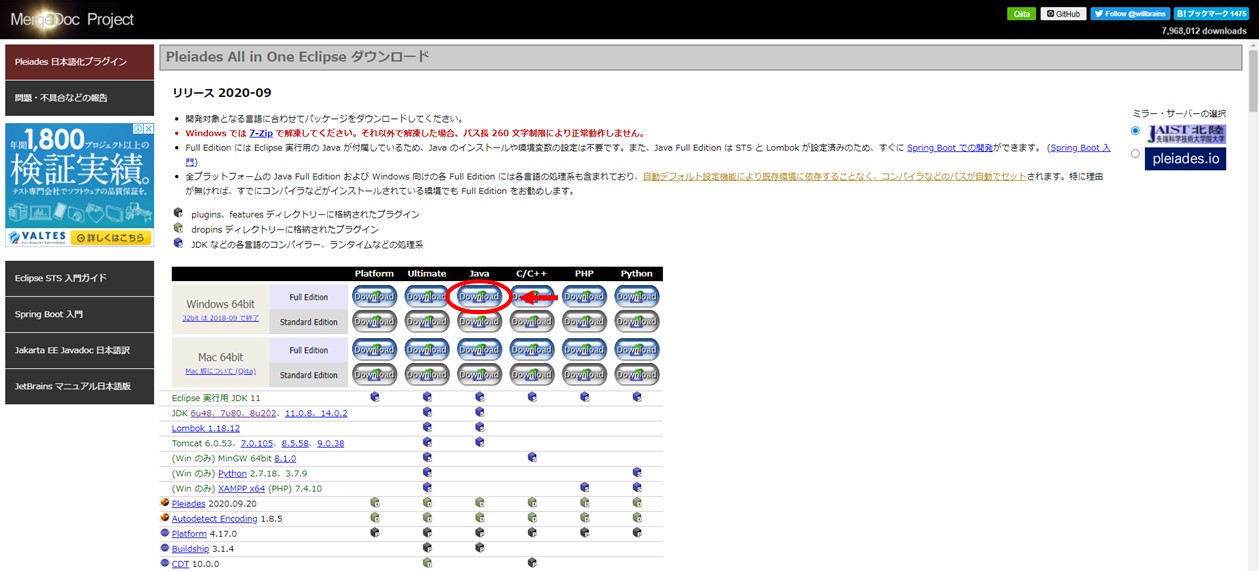This screenshot has height=571, width=1259.
Task: Download Windows Standard Edition PHP package
Action: tap(584, 321)
